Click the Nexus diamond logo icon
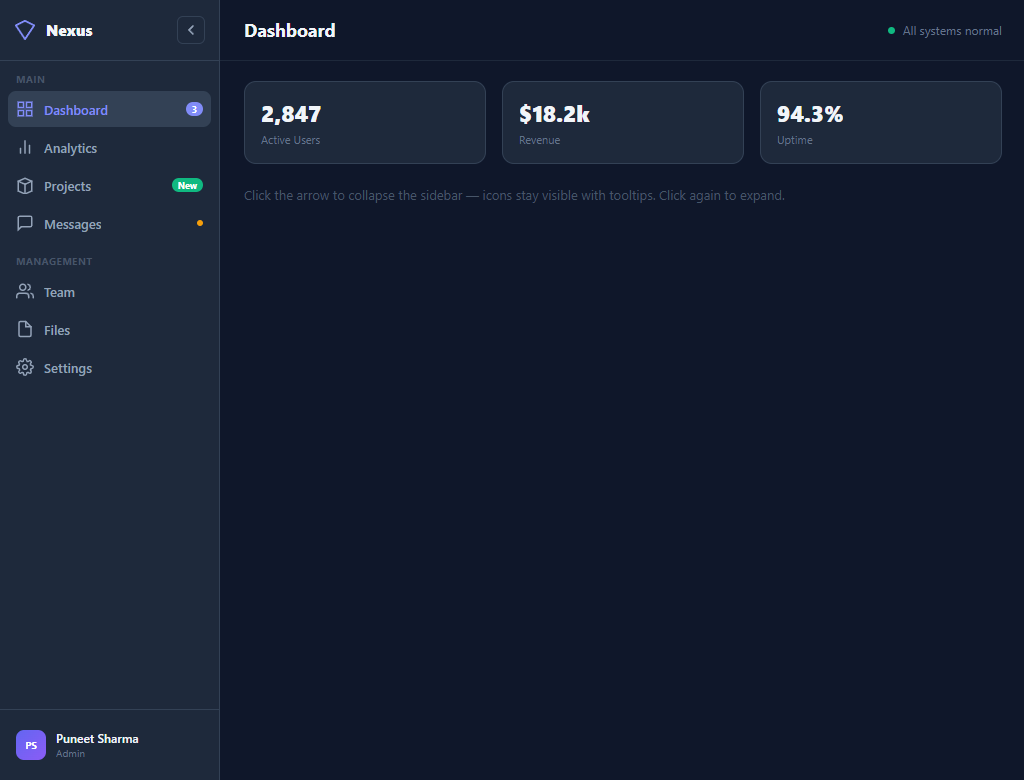 point(25,30)
